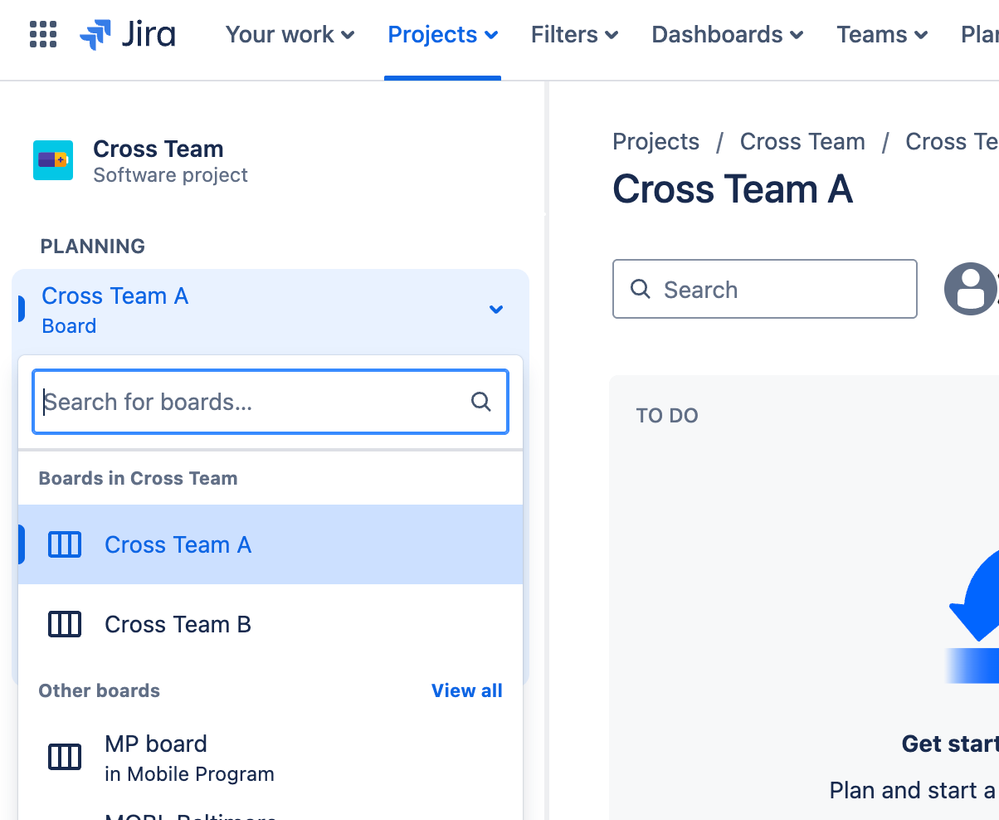The image size is (999, 820).
Task: Click the Cross Team B board icon
Action: tap(65, 624)
